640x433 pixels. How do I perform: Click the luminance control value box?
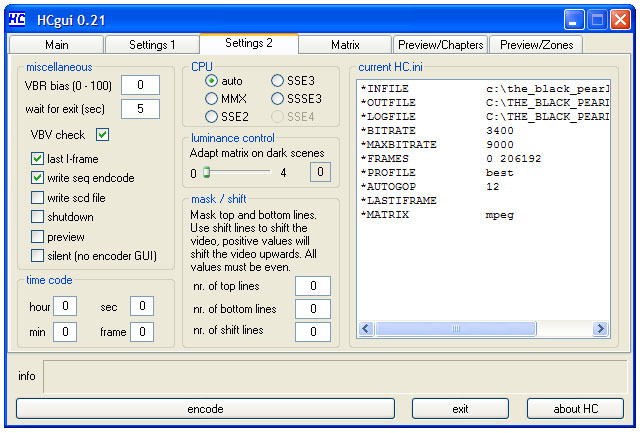320,172
